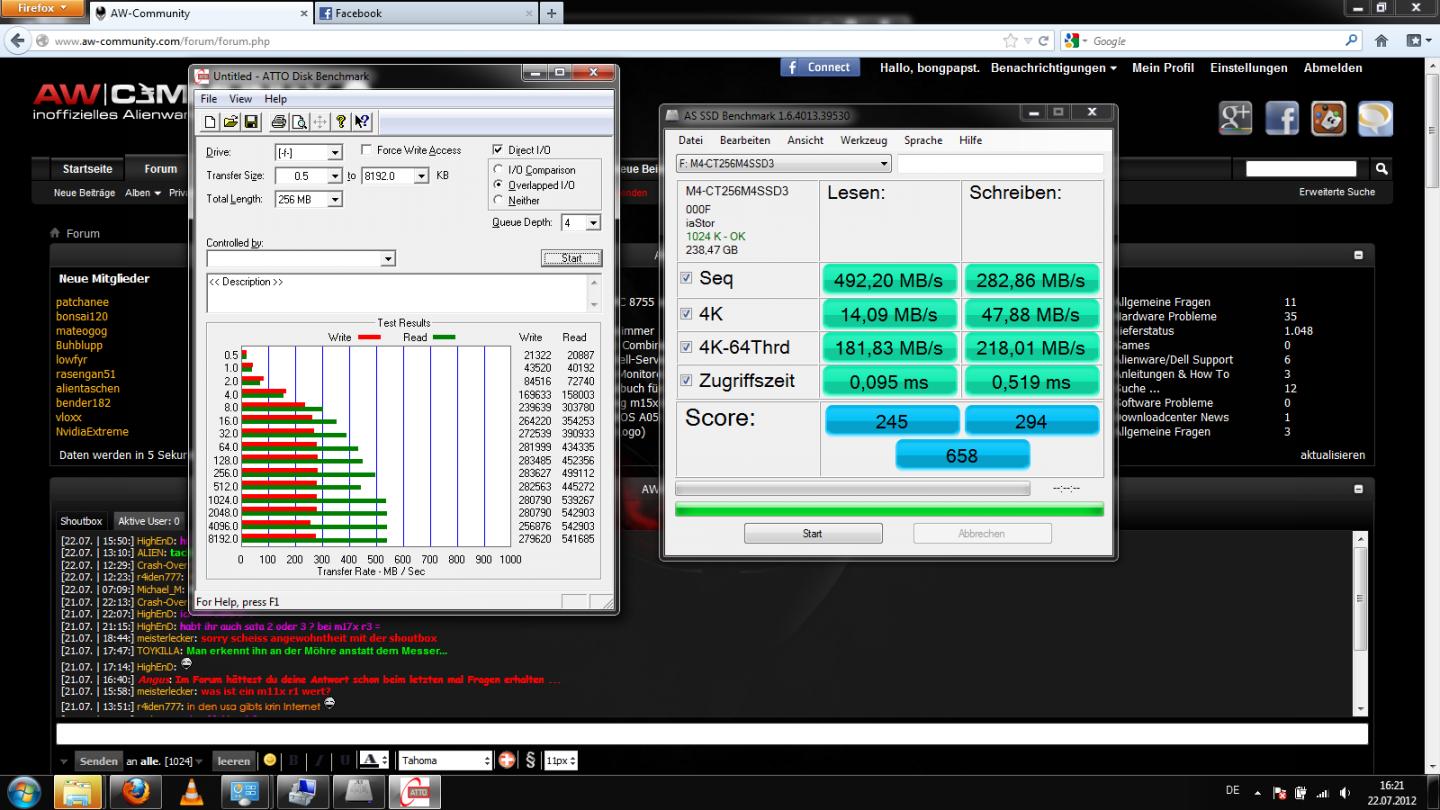1440x810 pixels.
Task: Click the Print icon in ATTO toolbar
Action: [x=279, y=122]
